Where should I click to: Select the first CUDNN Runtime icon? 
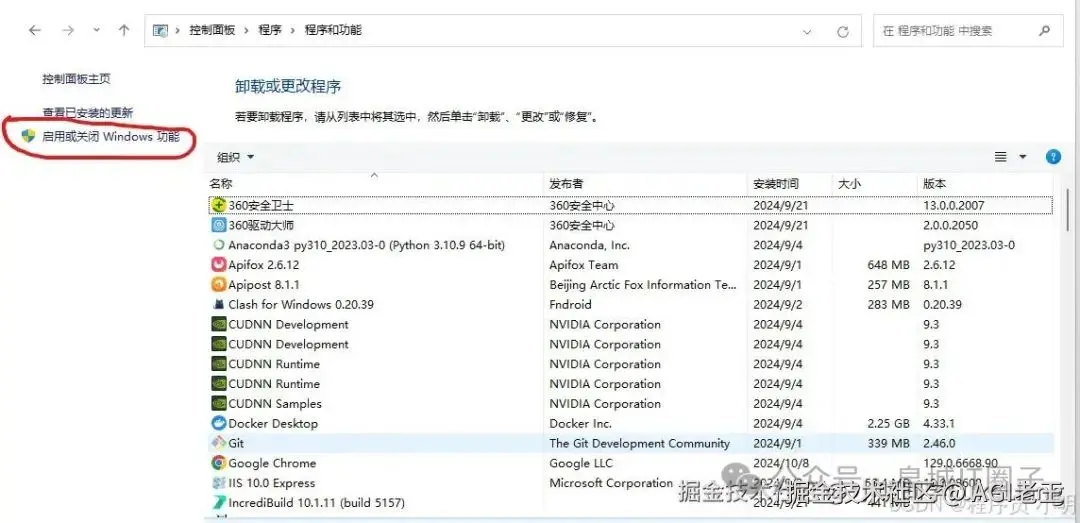(218, 364)
